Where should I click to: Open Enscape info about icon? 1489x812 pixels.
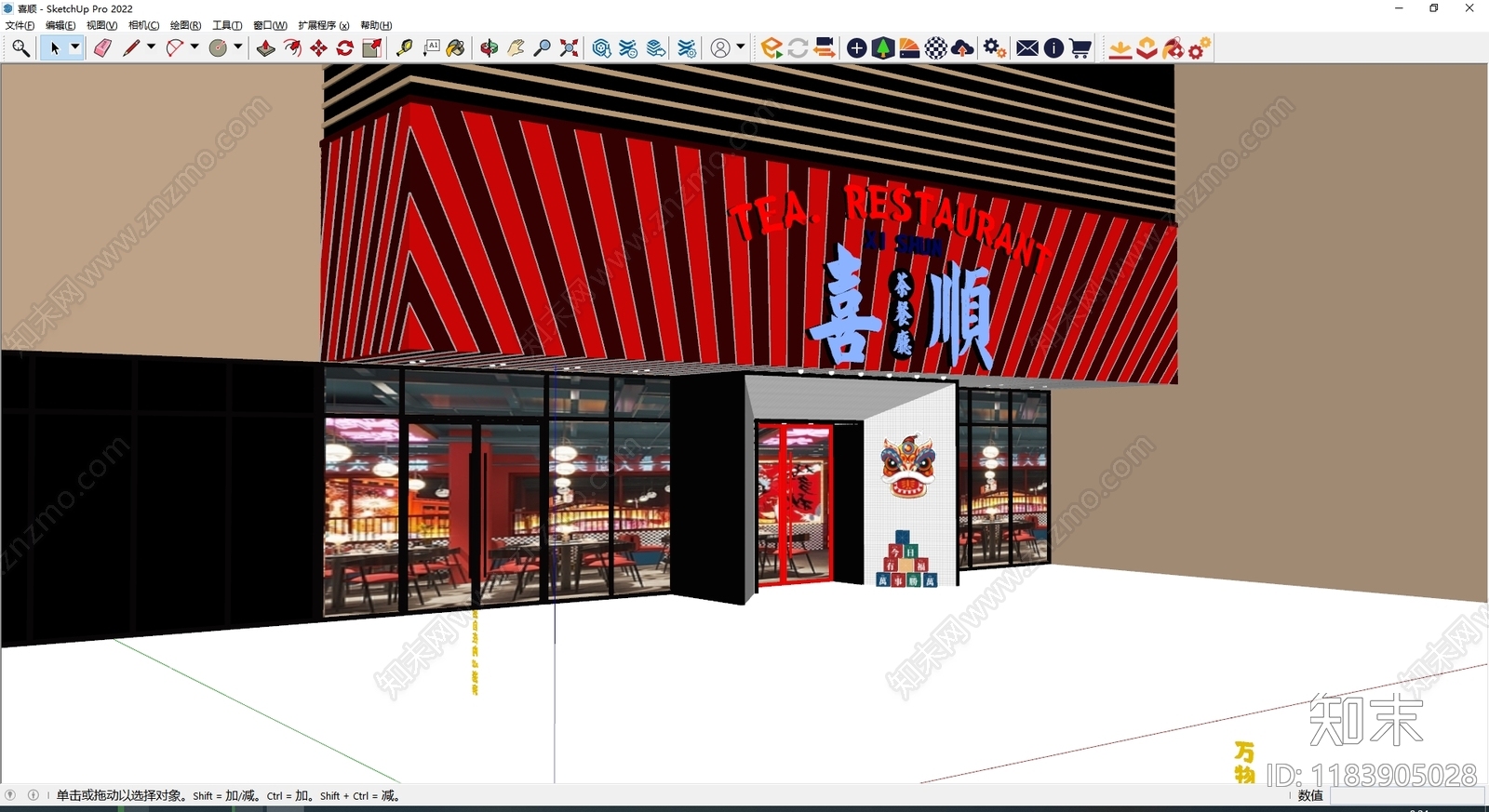[x=1053, y=48]
